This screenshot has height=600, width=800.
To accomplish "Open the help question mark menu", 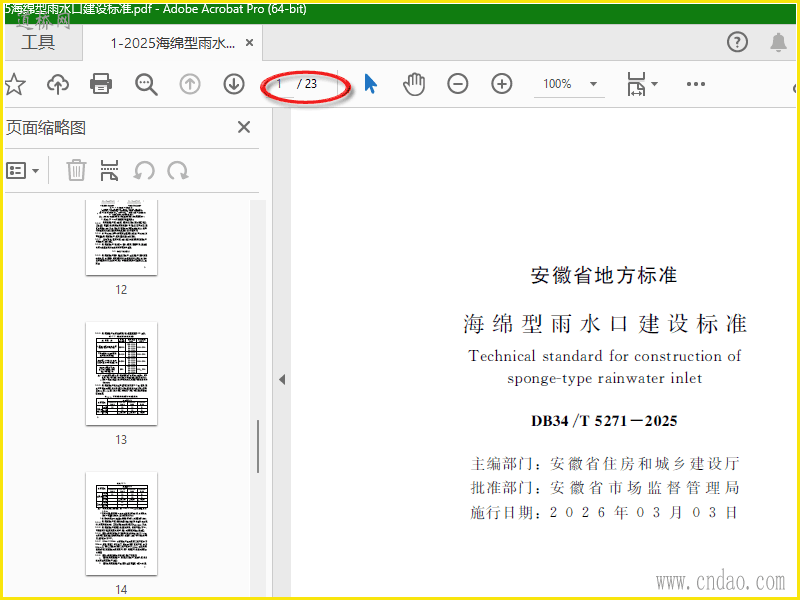I will click(737, 42).
